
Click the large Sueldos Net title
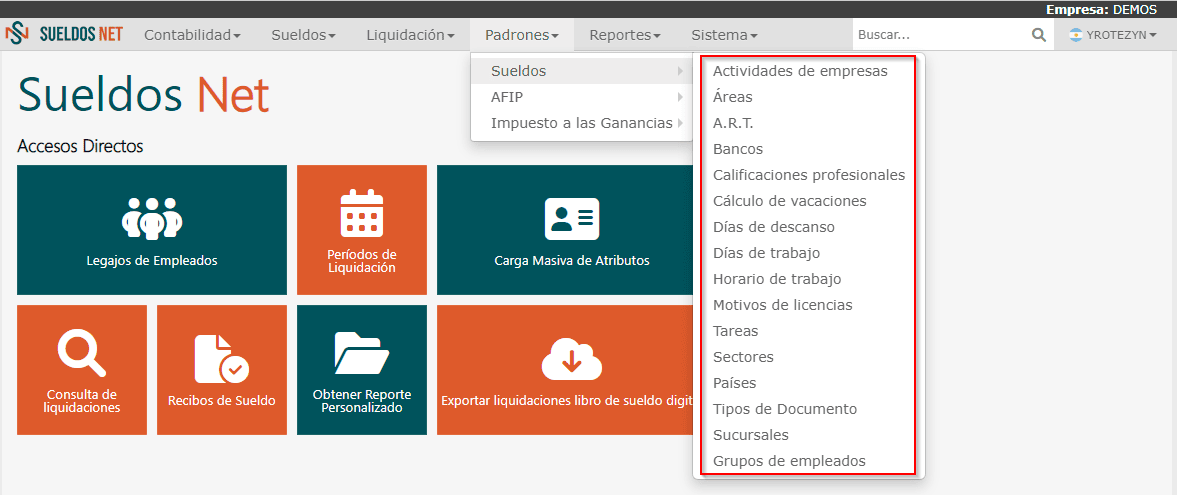click(x=143, y=95)
